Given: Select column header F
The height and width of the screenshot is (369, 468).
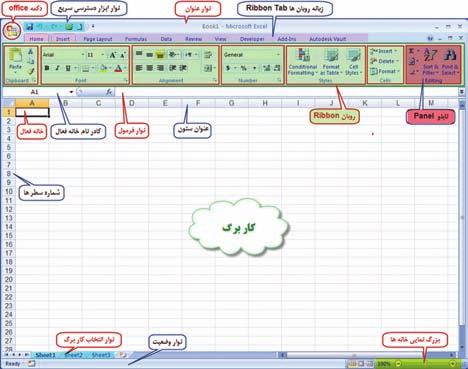Looking at the screenshot, I should point(198,103).
